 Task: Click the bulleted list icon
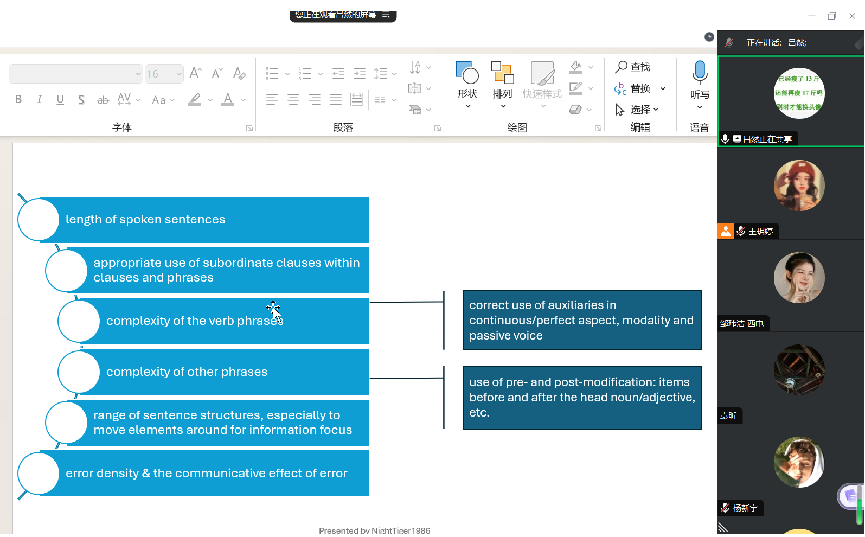(272, 74)
